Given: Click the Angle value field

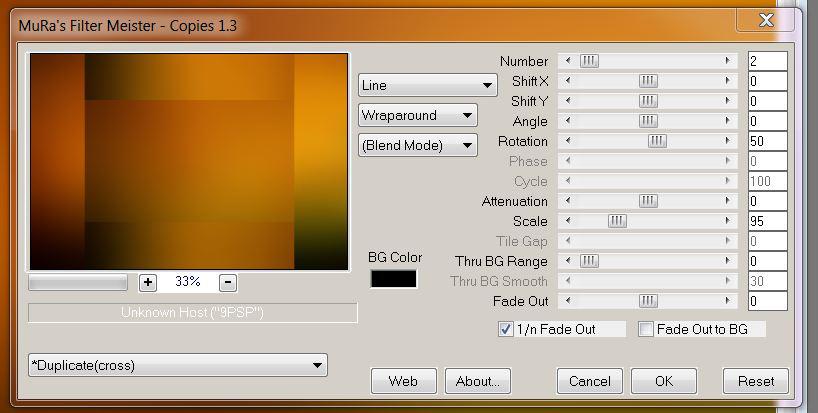Looking at the screenshot, I should tap(767, 121).
